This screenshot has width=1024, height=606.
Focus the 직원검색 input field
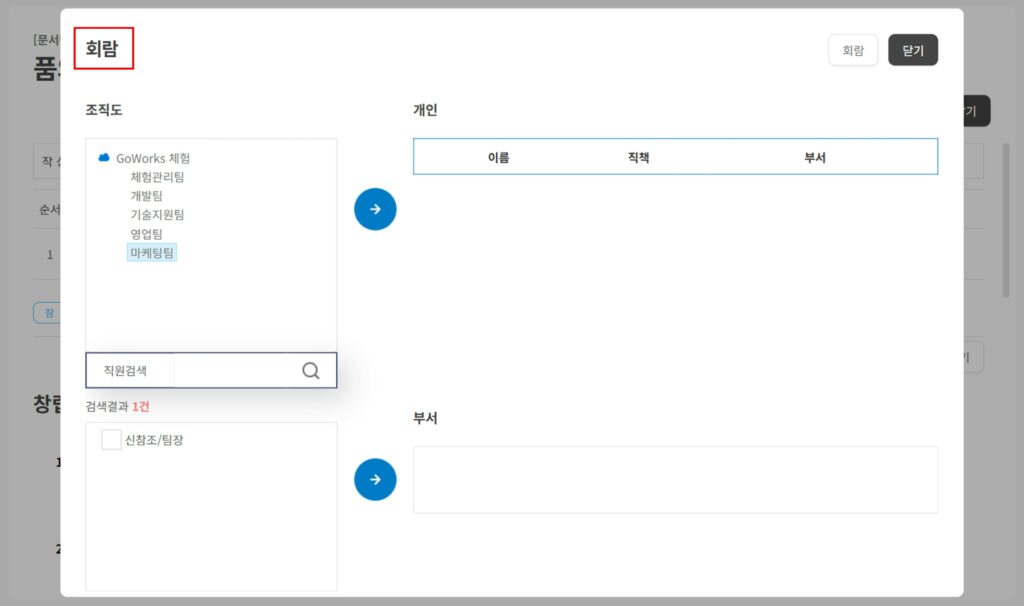(x=235, y=370)
